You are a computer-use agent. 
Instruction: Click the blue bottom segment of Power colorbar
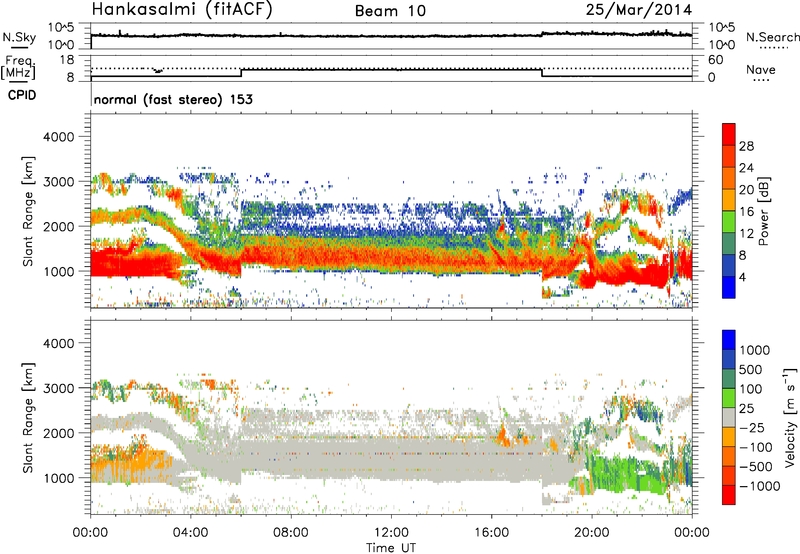[729, 287]
